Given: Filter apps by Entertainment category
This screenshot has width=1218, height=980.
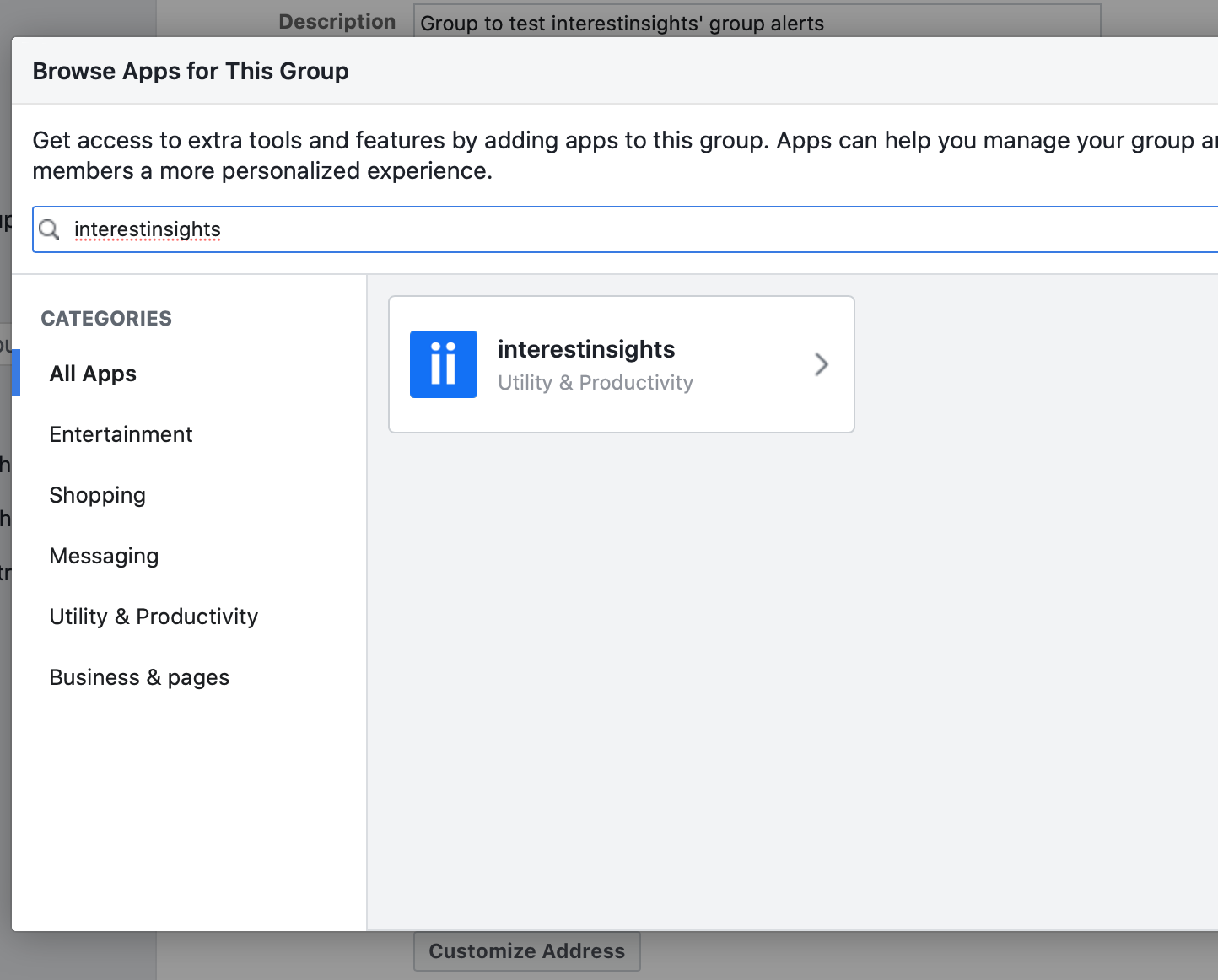Looking at the screenshot, I should (121, 434).
